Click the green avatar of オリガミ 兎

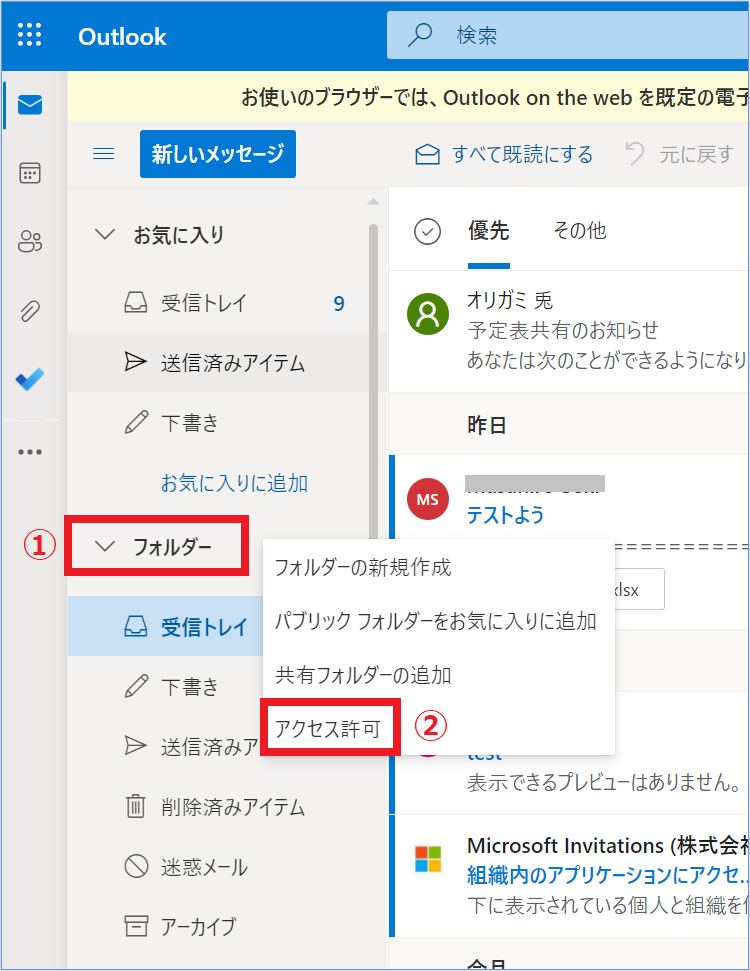[x=428, y=314]
